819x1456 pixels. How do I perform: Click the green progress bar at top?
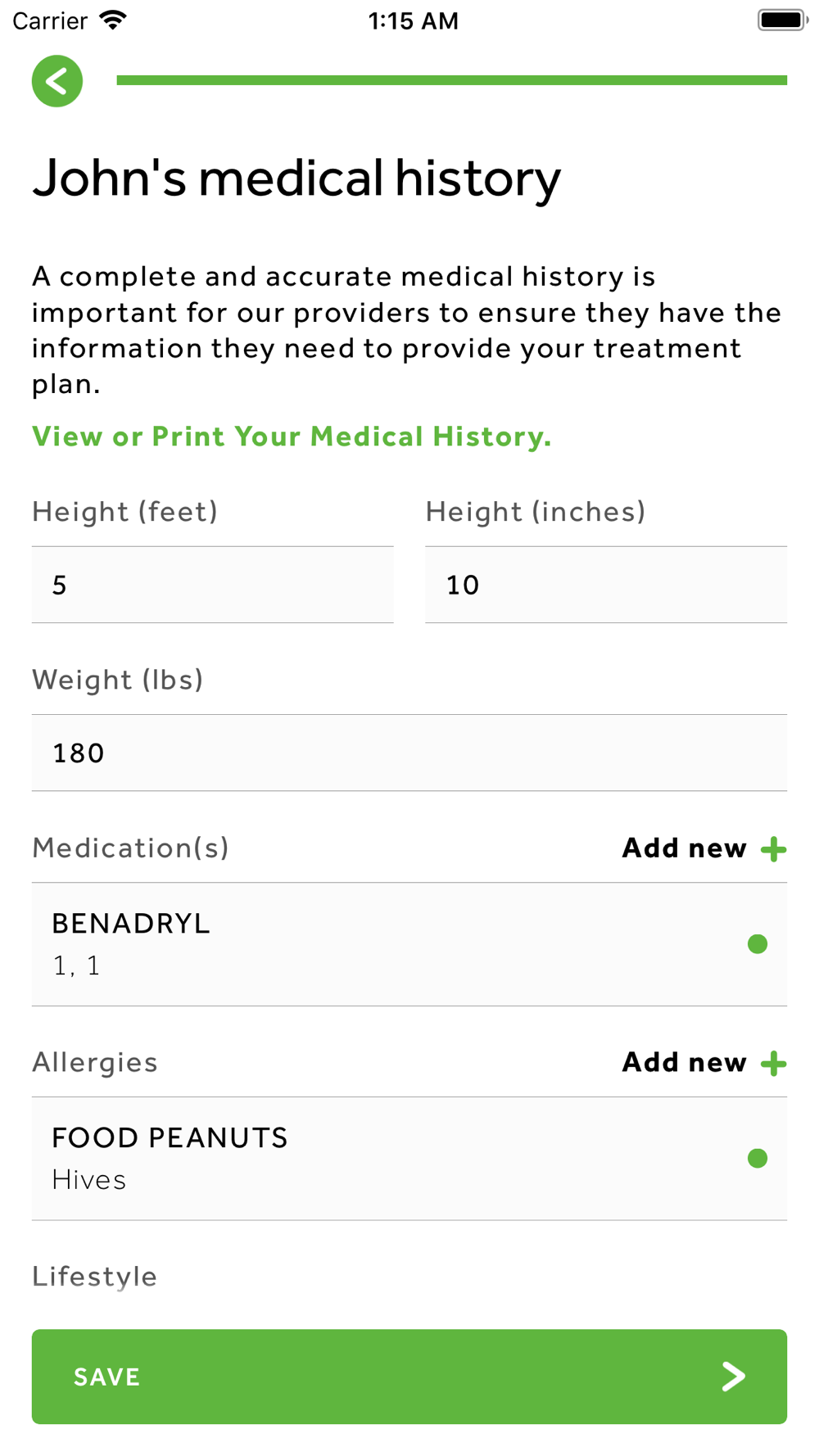452,80
